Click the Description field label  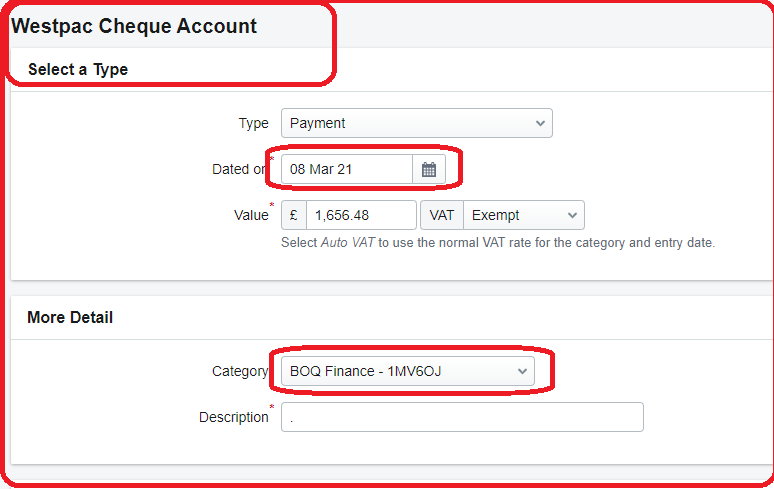(233, 417)
